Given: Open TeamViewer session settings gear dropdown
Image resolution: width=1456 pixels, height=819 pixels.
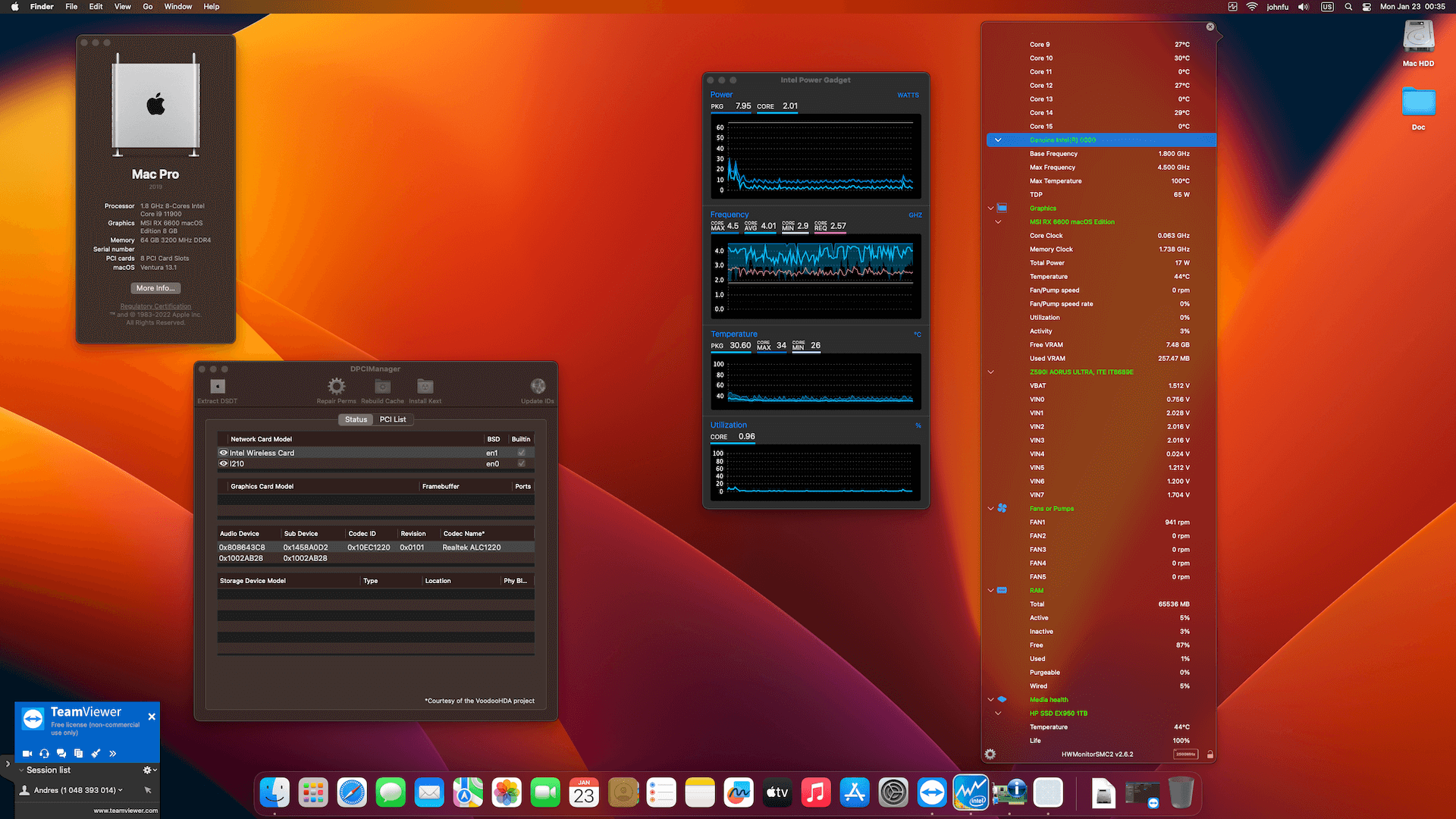Looking at the screenshot, I should point(150,770).
